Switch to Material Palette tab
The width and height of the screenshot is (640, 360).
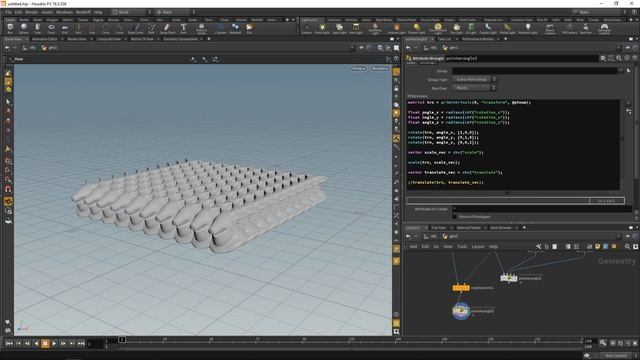click(x=469, y=228)
